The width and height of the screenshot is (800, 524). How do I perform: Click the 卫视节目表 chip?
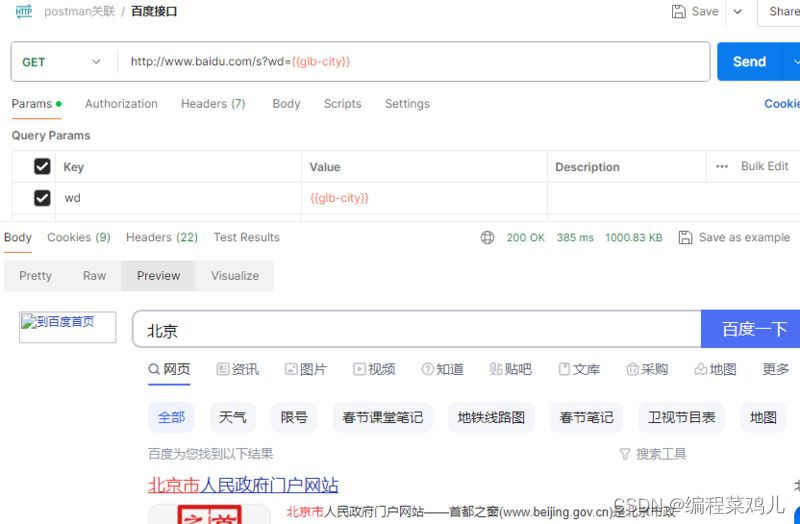[x=682, y=417]
